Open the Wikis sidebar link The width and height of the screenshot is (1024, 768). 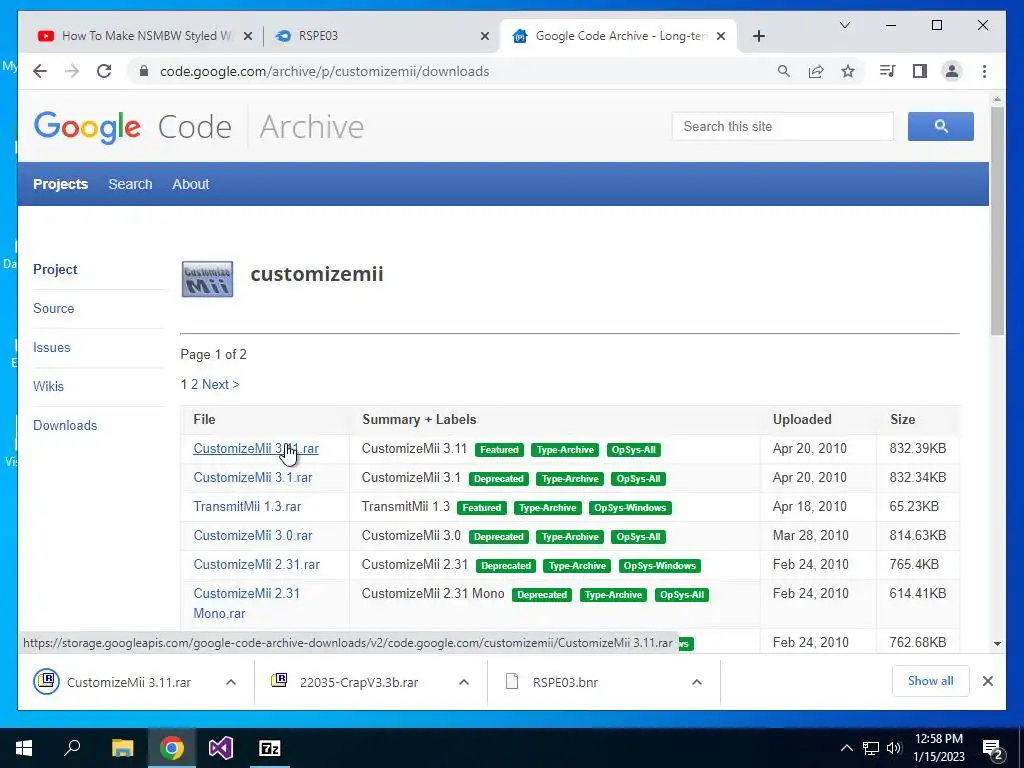(48, 386)
